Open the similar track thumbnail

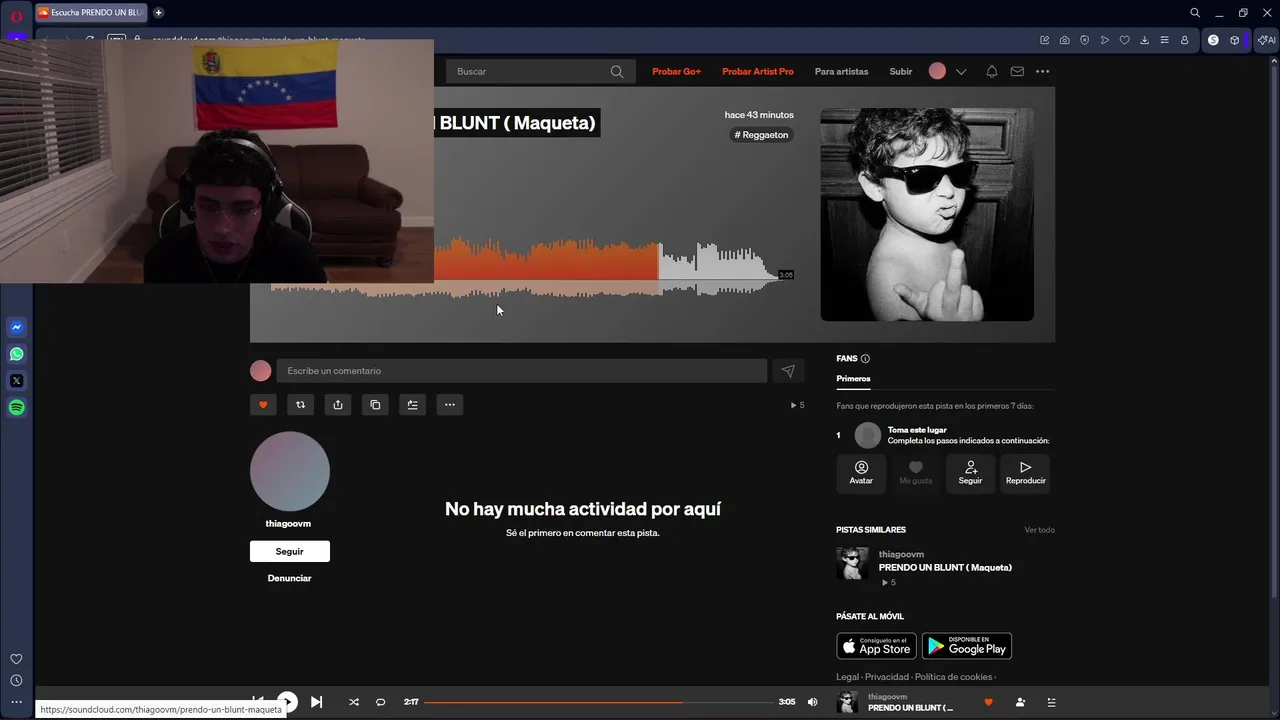[853, 564]
